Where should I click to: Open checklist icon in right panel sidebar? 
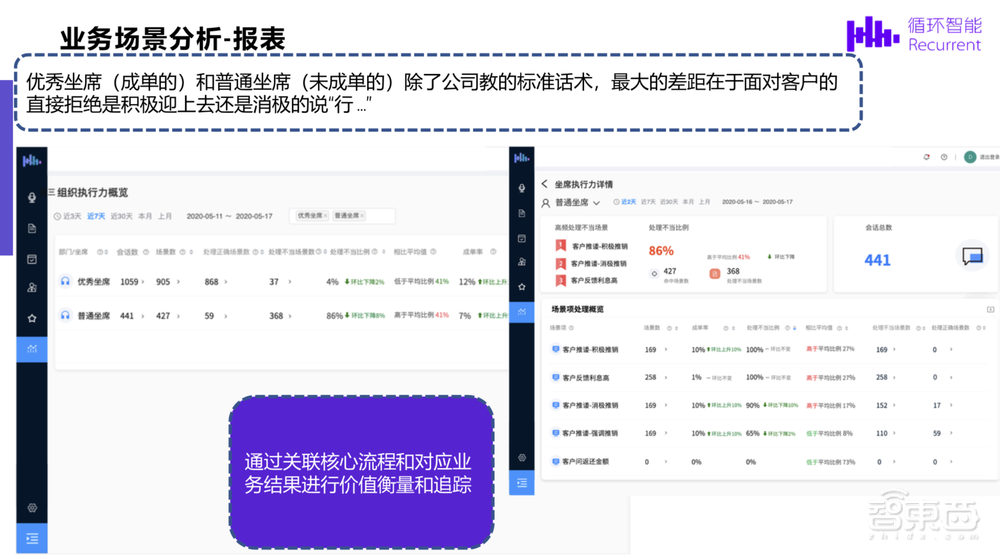coord(522,238)
